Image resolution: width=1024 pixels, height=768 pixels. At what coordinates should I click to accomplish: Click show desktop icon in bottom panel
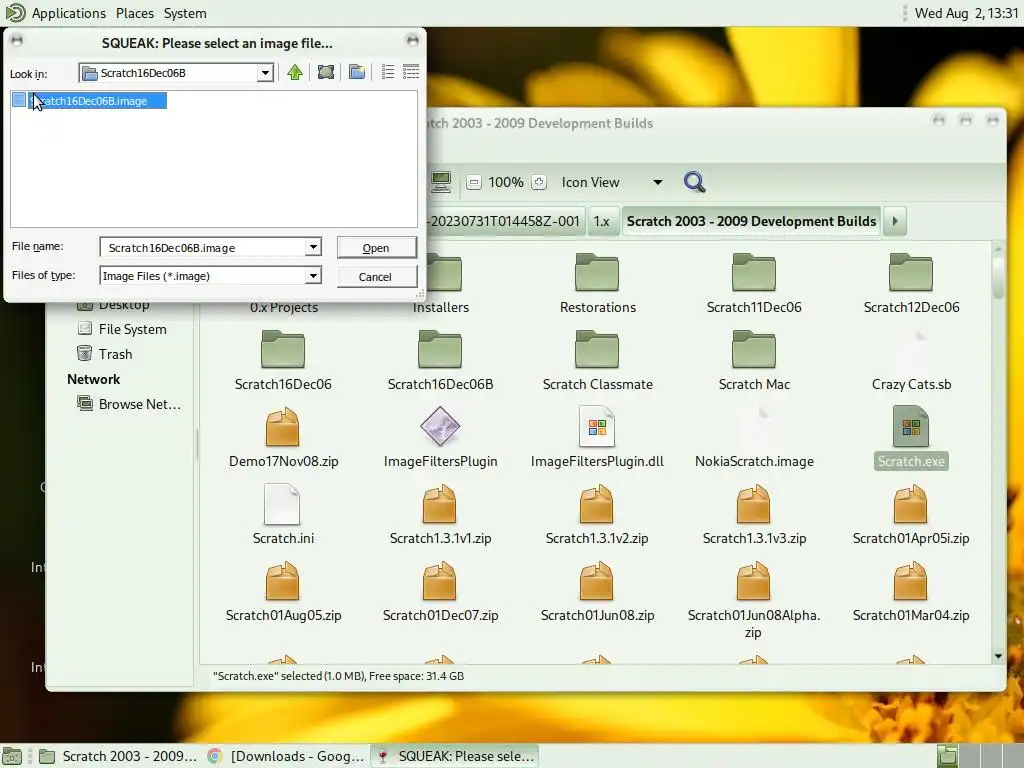[12, 756]
